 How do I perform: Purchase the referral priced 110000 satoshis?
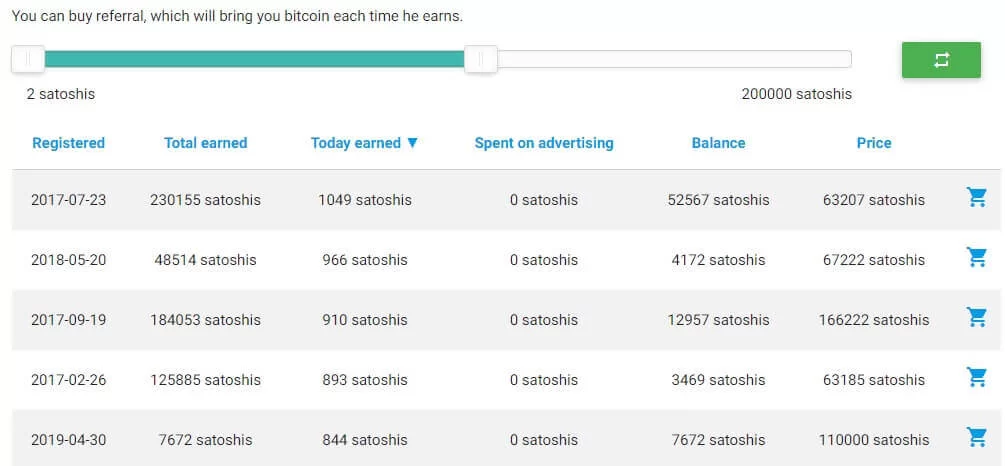click(x=976, y=438)
